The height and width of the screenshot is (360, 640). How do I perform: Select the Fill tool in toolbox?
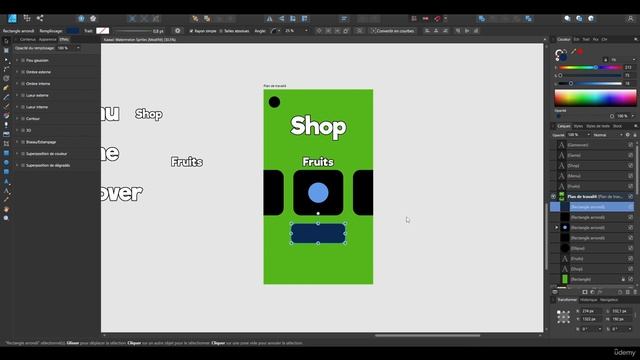(6, 116)
